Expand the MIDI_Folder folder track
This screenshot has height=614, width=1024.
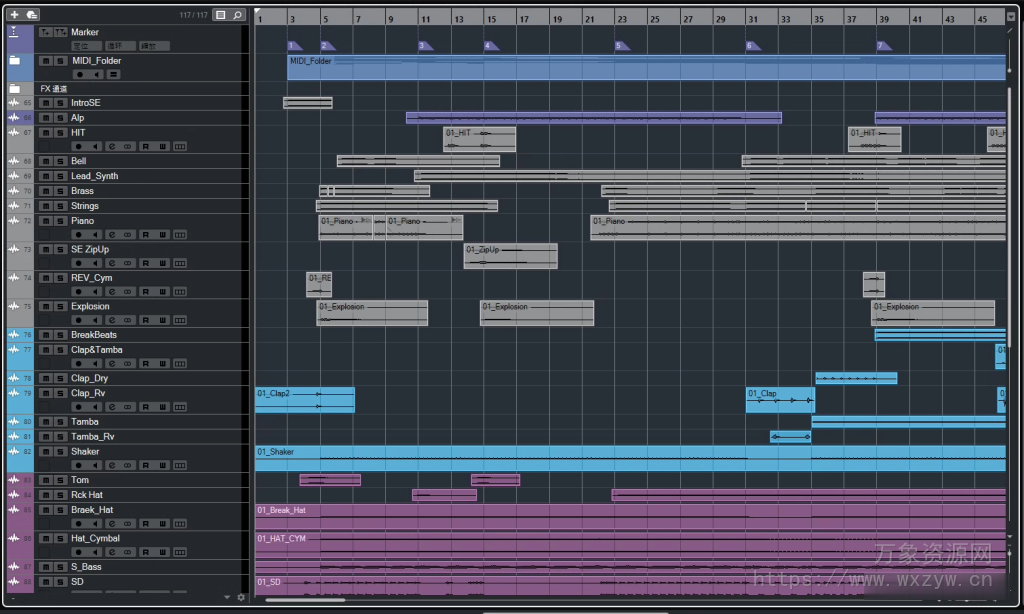pos(14,61)
